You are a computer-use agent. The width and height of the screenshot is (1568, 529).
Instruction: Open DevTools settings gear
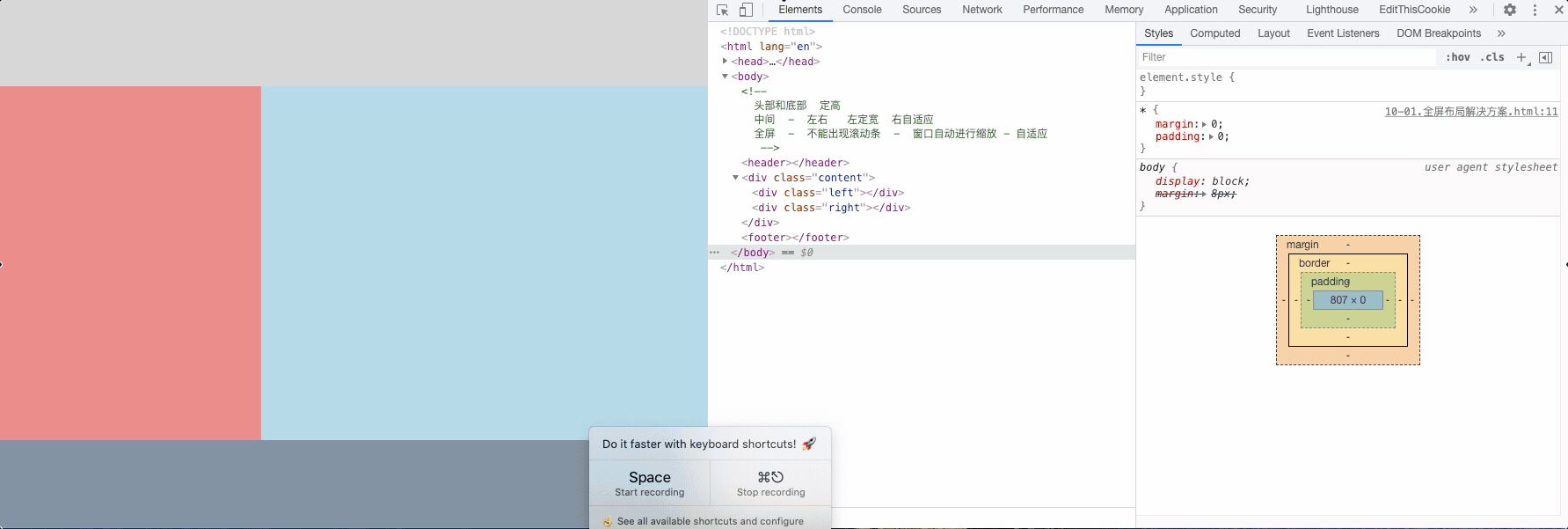pos(1509,10)
